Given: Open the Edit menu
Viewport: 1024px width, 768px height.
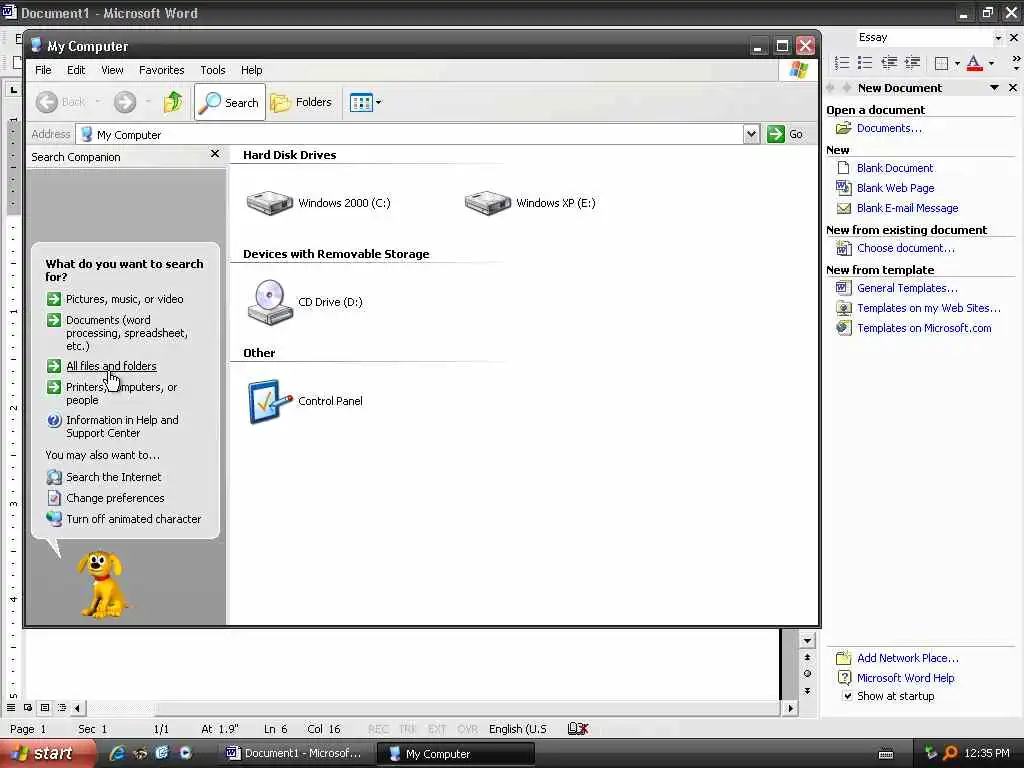Looking at the screenshot, I should [x=76, y=70].
